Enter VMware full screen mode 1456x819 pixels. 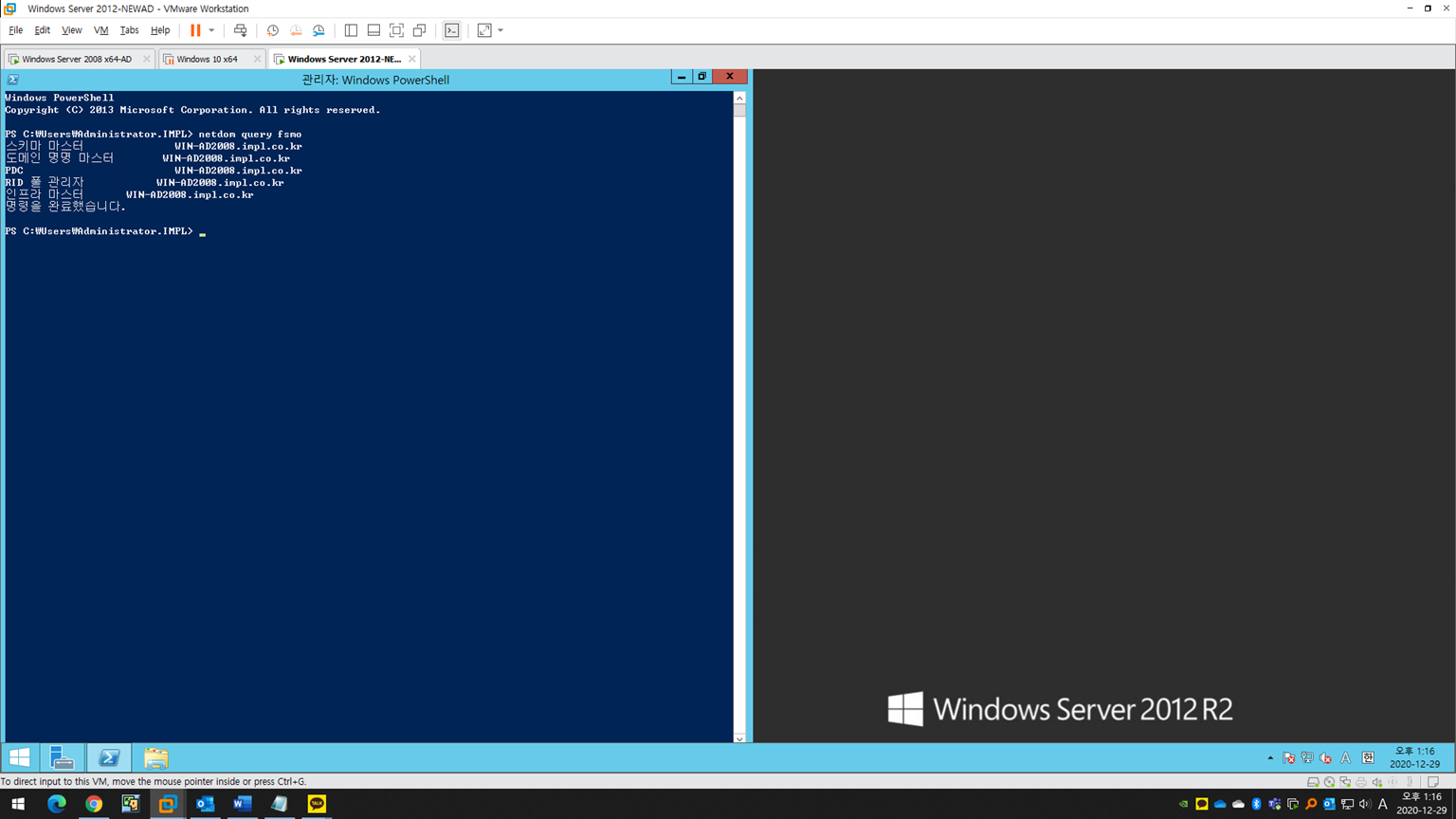pyautogui.click(x=396, y=30)
